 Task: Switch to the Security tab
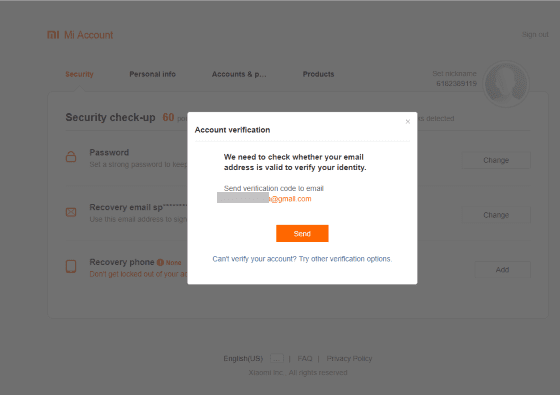coord(79,74)
